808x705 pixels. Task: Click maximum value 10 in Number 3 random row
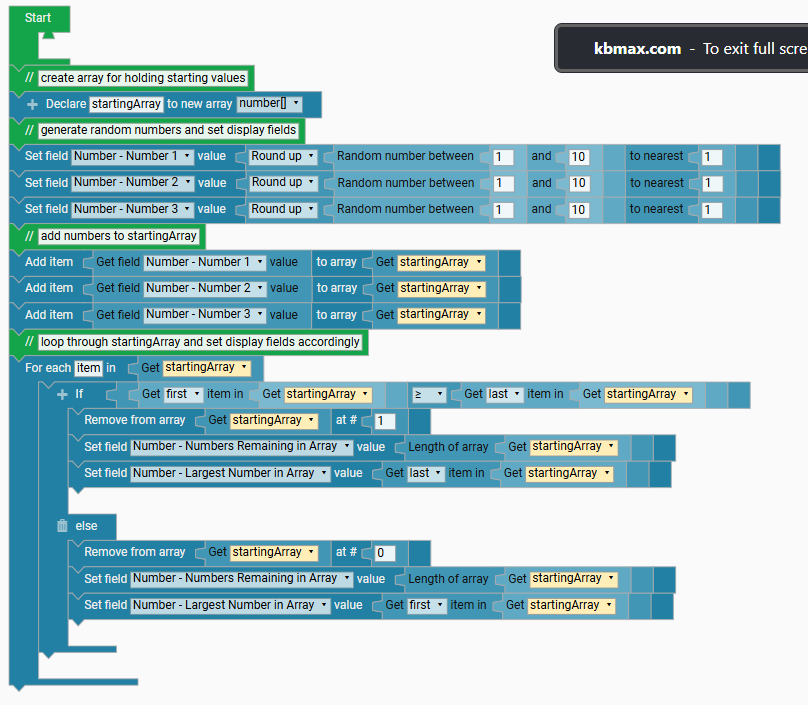coord(579,210)
